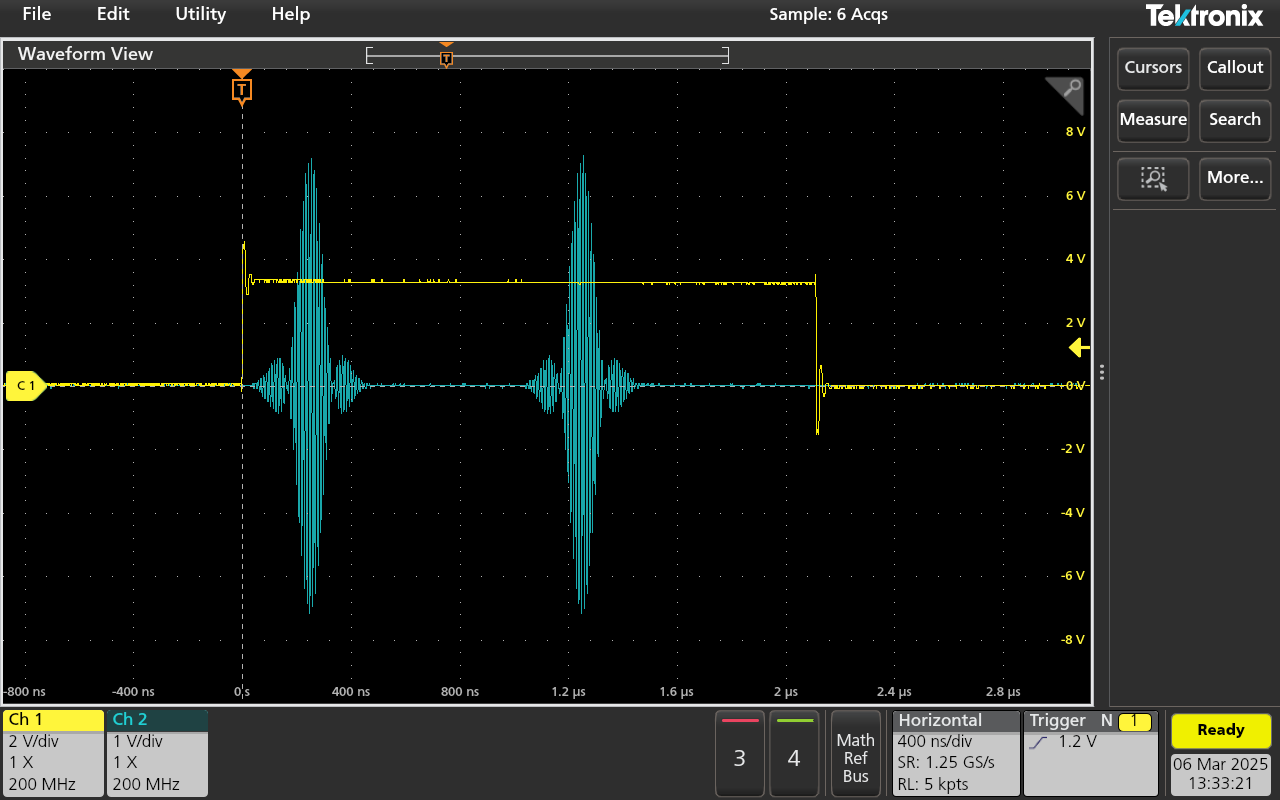Add channel 4 with its button

pos(794,754)
